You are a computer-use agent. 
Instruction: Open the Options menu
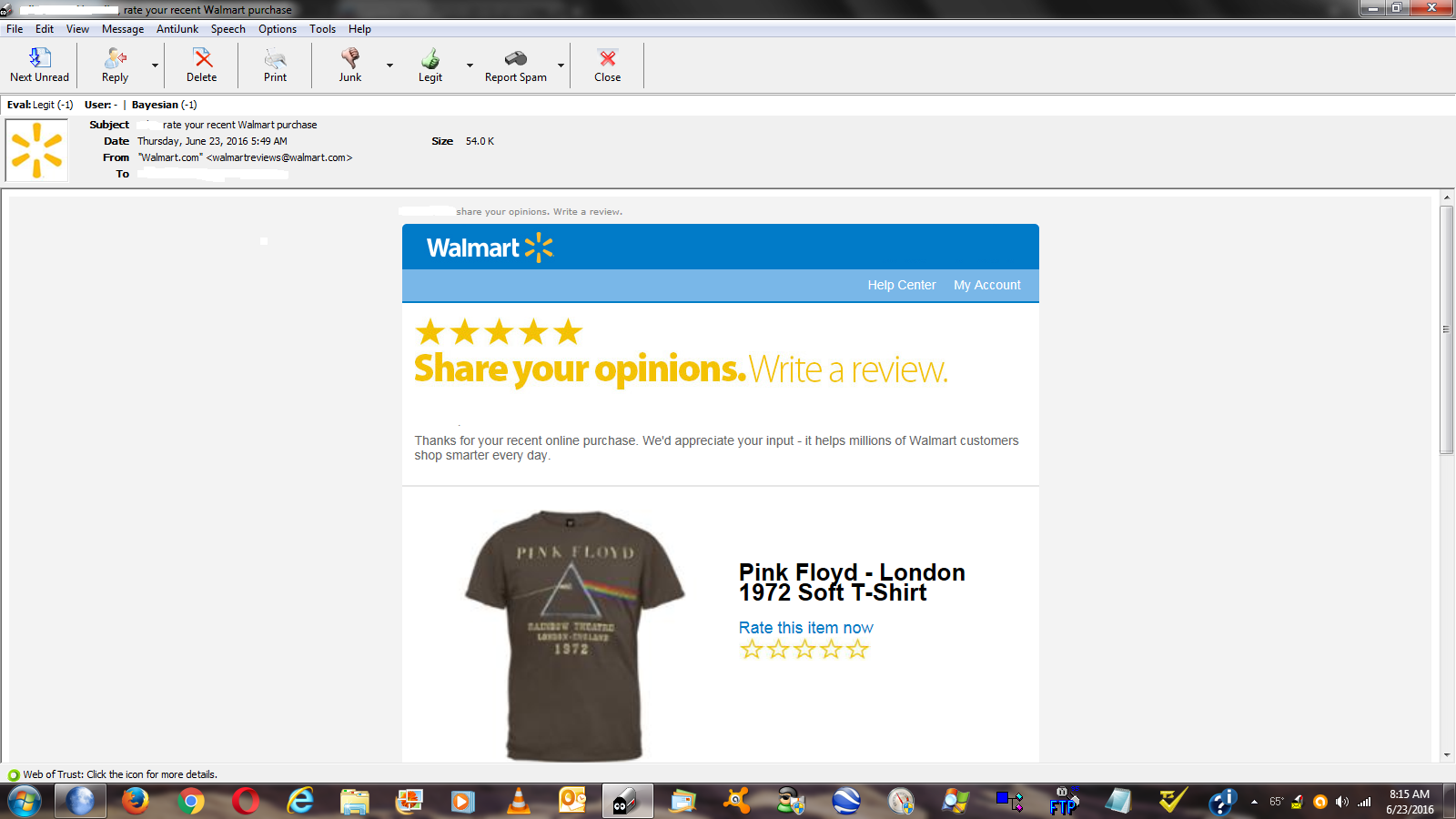(278, 29)
